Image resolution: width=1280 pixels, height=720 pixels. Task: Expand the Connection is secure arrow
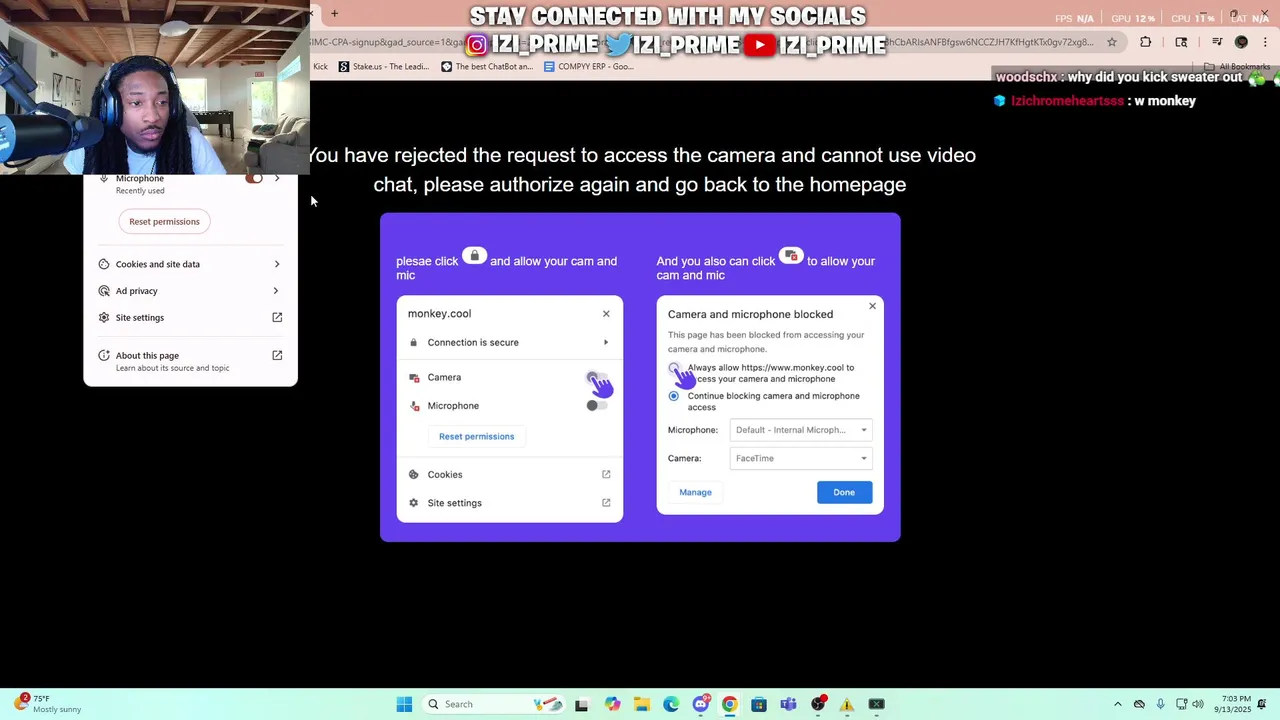point(606,342)
